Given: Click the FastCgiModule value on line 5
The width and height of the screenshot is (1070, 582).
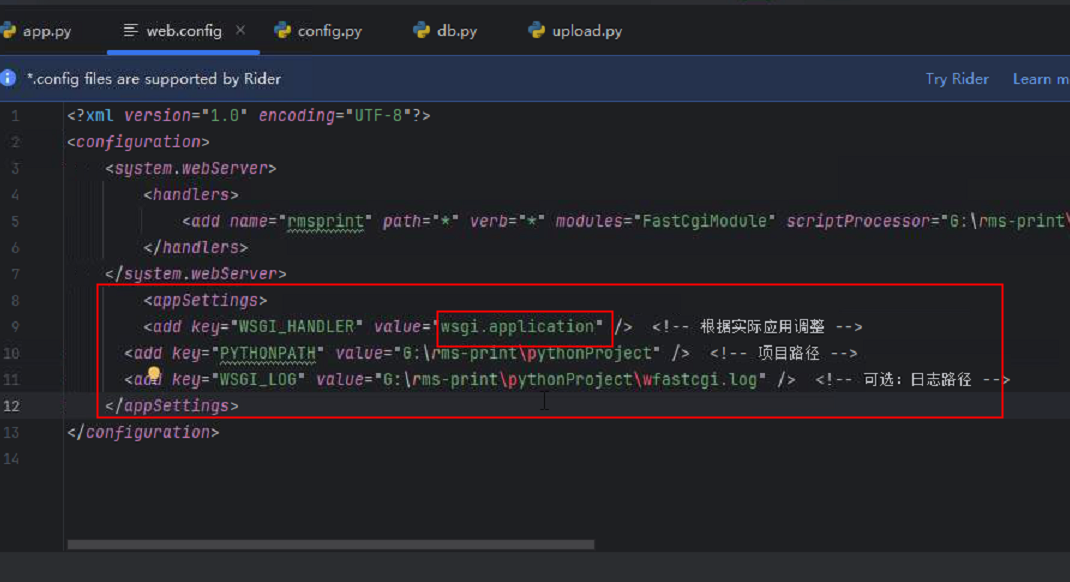Looking at the screenshot, I should click(x=705, y=221).
